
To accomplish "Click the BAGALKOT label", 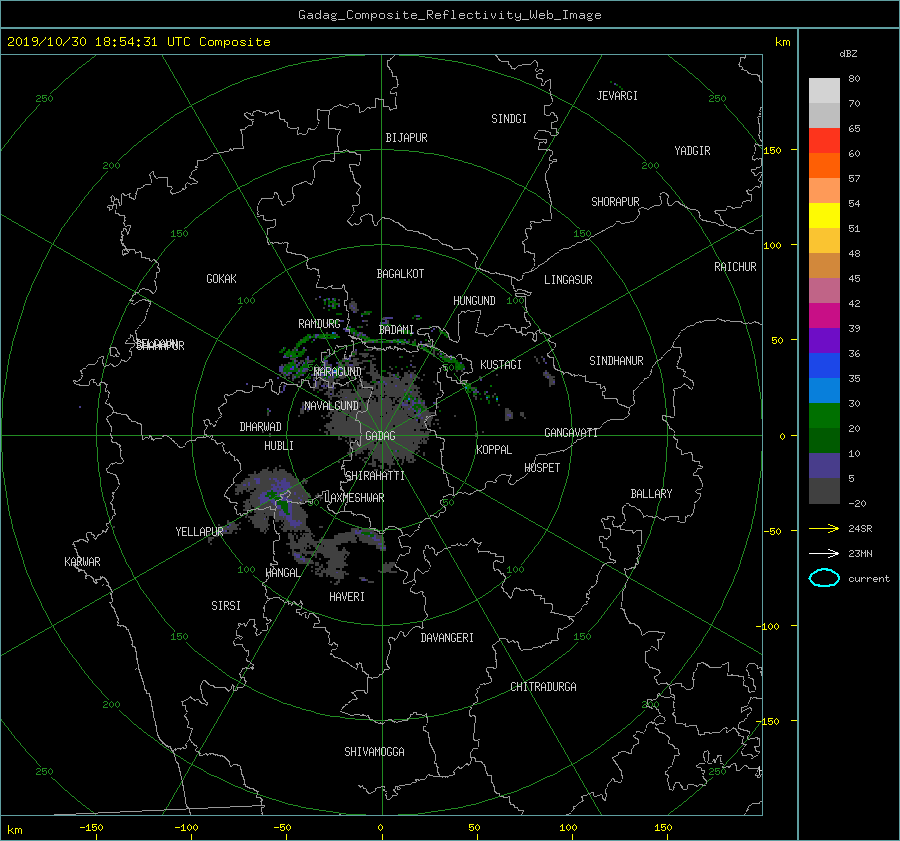I will pyautogui.click(x=400, y=274).
